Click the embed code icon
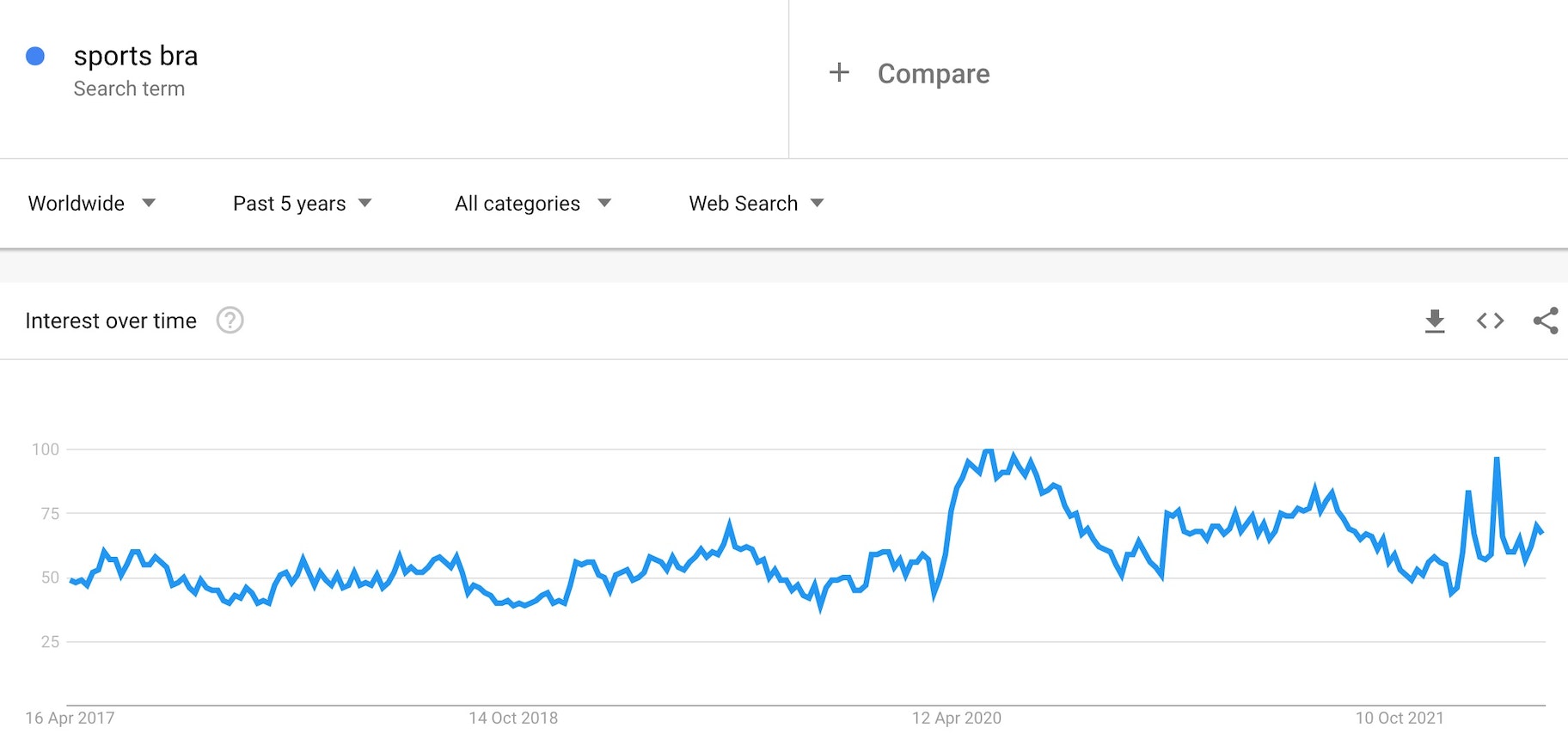Image resolution: width=1568 pixels, height=752 pixels. (x=1490, y=321)
